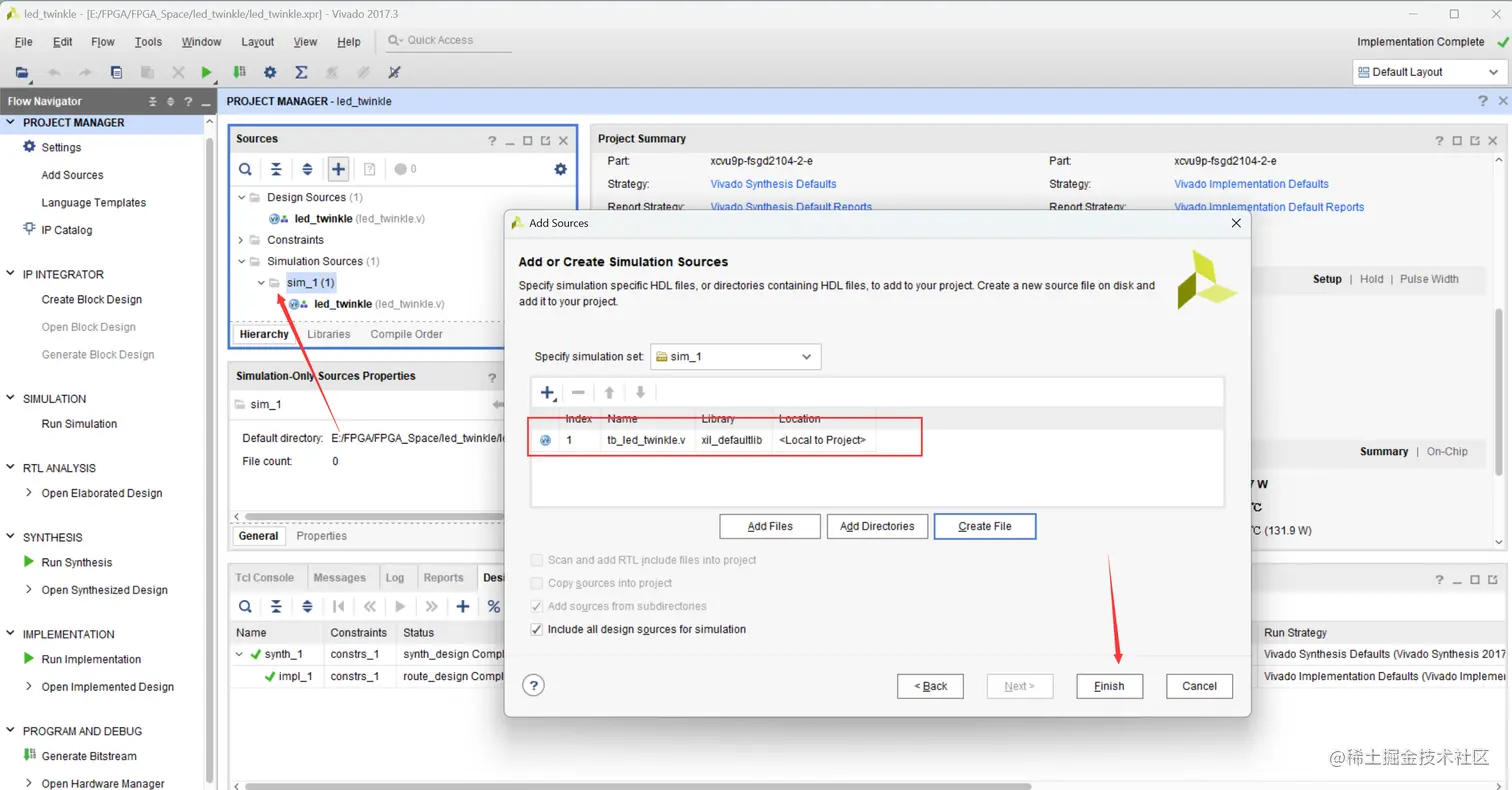Collapse Simulation Sources tree node
The height and width of the screenshot is (790, 1512).
pos(242,262)
